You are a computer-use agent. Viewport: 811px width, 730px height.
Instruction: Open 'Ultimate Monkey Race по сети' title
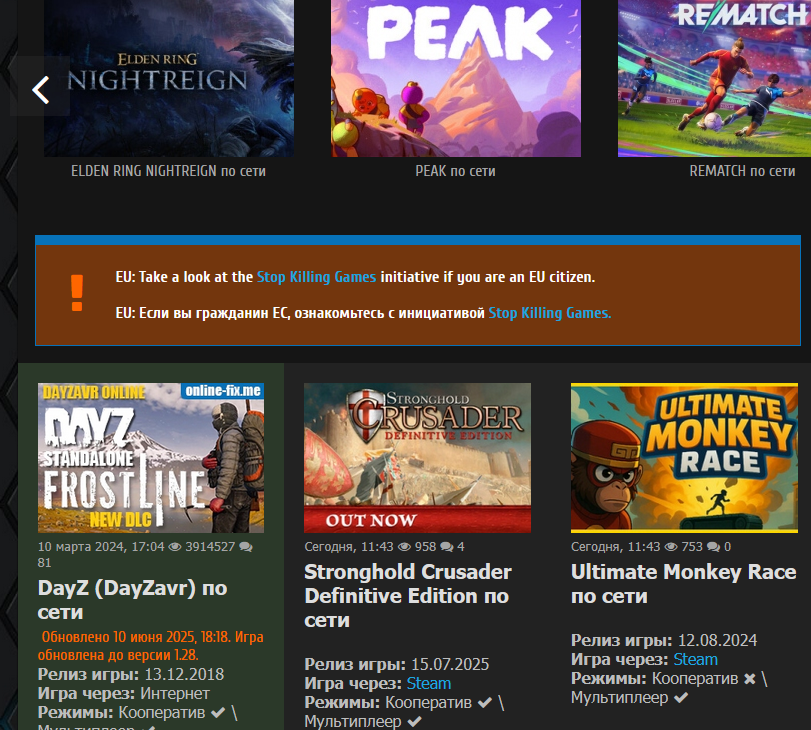click(684, 584)
